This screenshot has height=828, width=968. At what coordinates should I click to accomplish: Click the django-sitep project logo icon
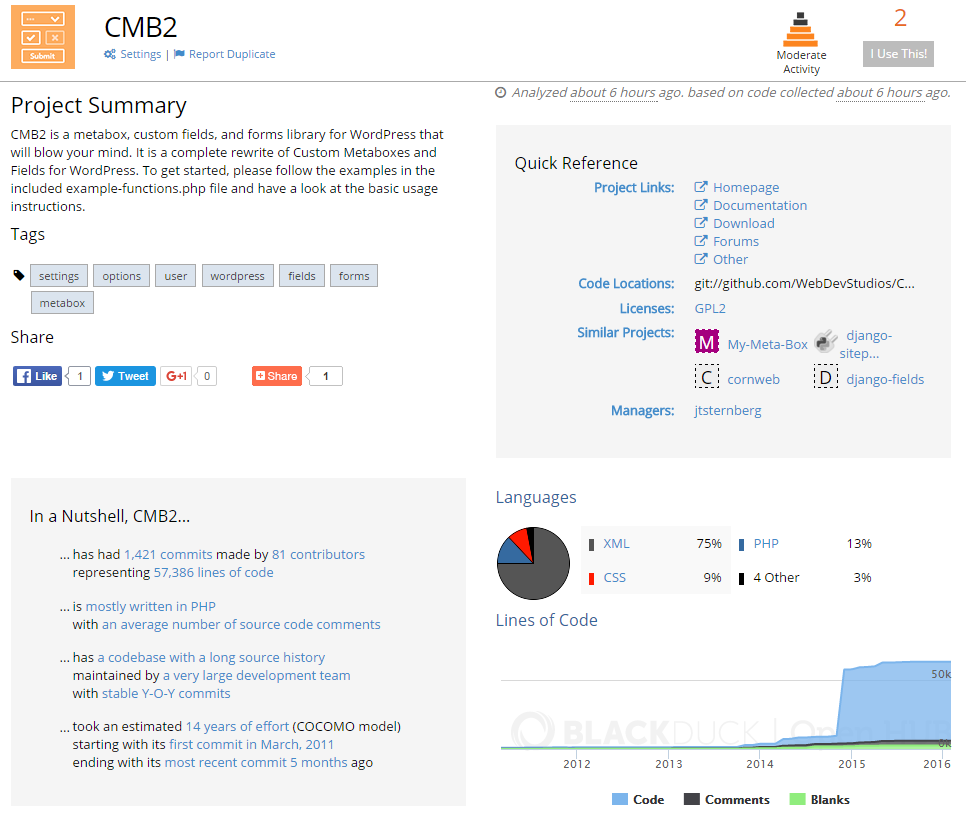pos(825,341)
